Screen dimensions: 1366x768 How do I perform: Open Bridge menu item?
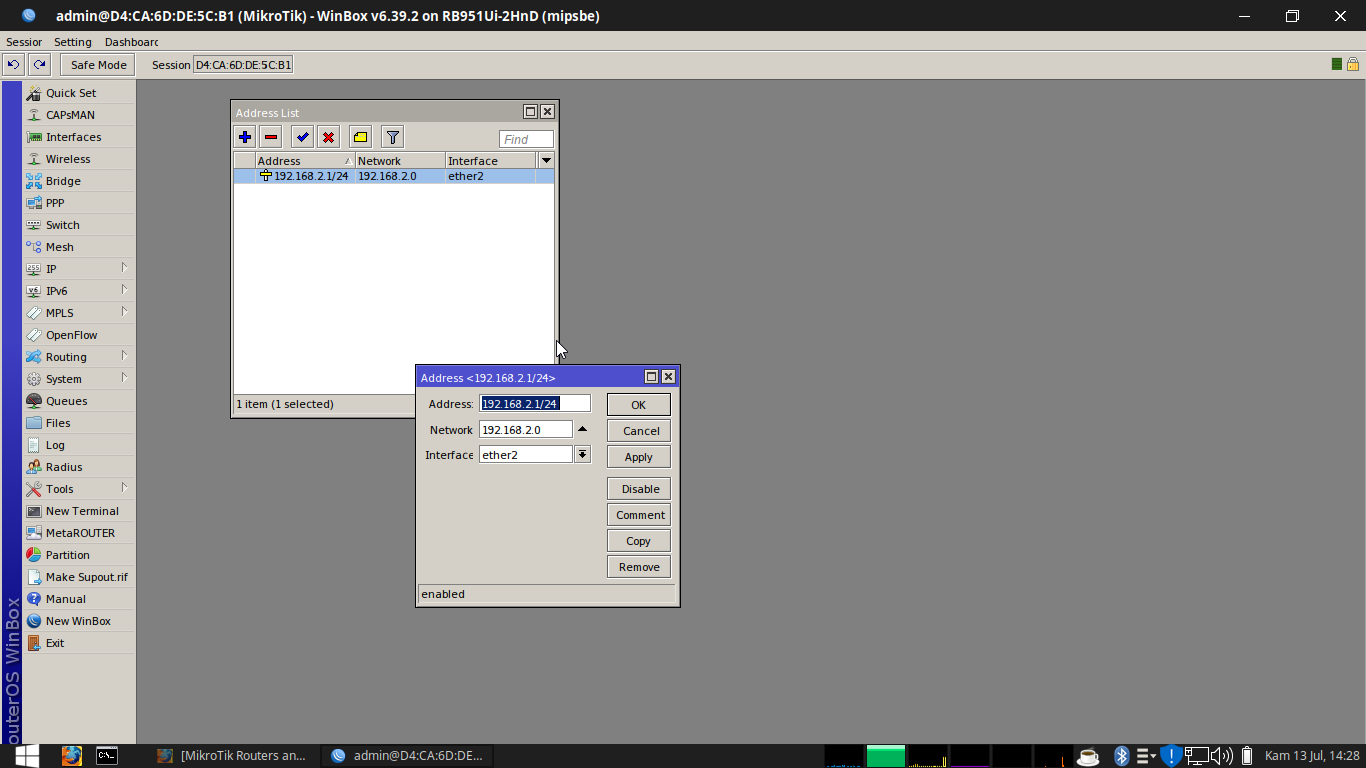point(79,181)
